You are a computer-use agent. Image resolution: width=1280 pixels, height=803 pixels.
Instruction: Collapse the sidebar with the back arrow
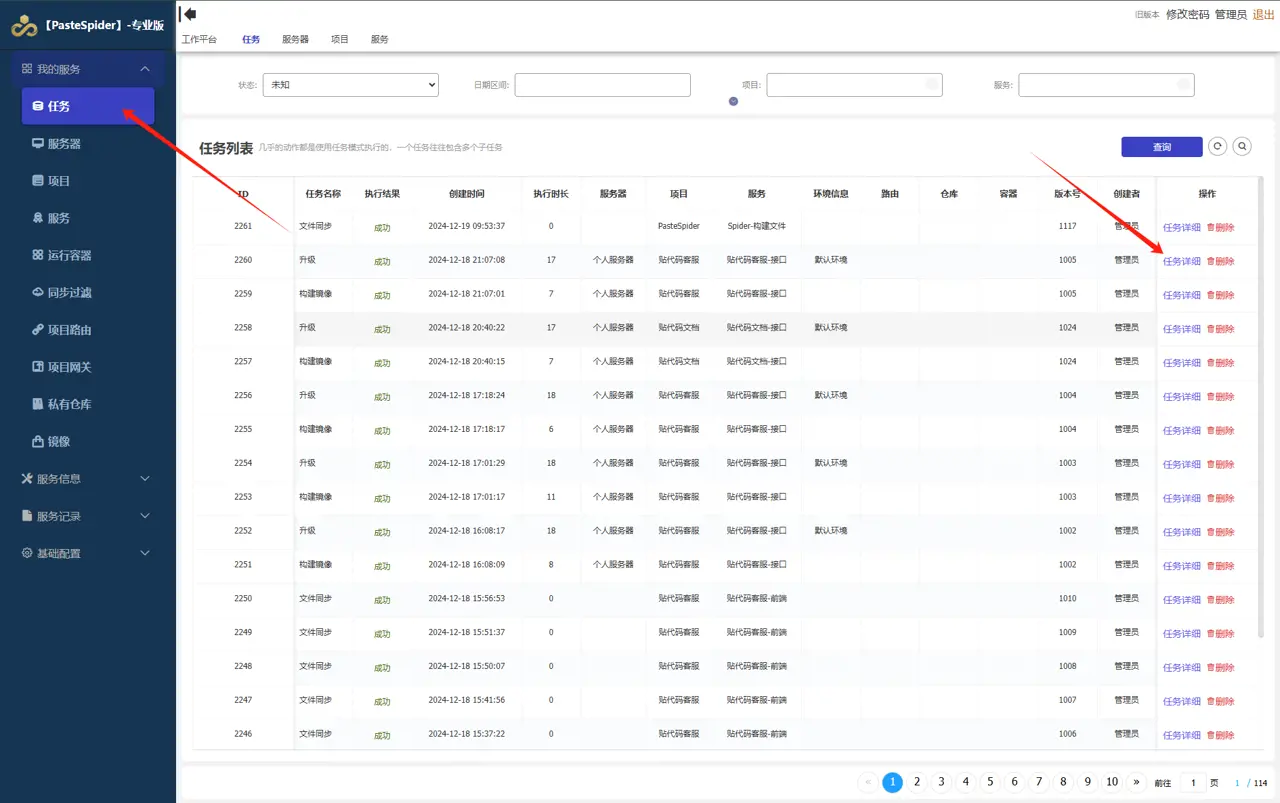tap(187, 14)
